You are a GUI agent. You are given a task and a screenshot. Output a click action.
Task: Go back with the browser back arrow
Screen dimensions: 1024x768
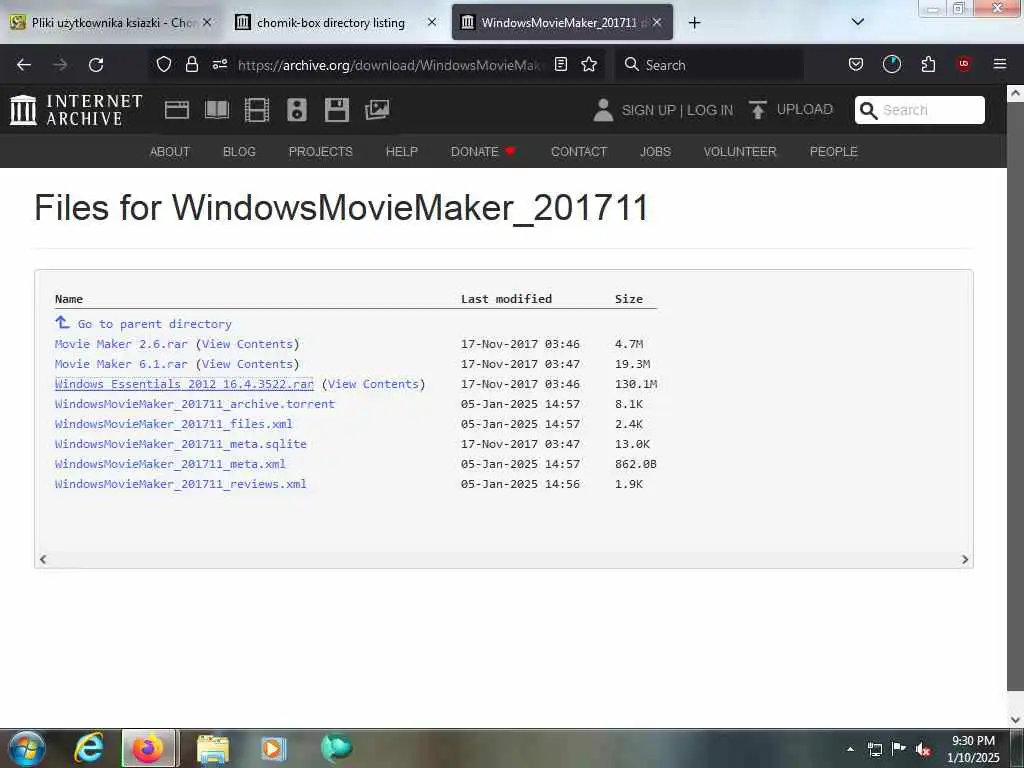click(x=24, y=65)
